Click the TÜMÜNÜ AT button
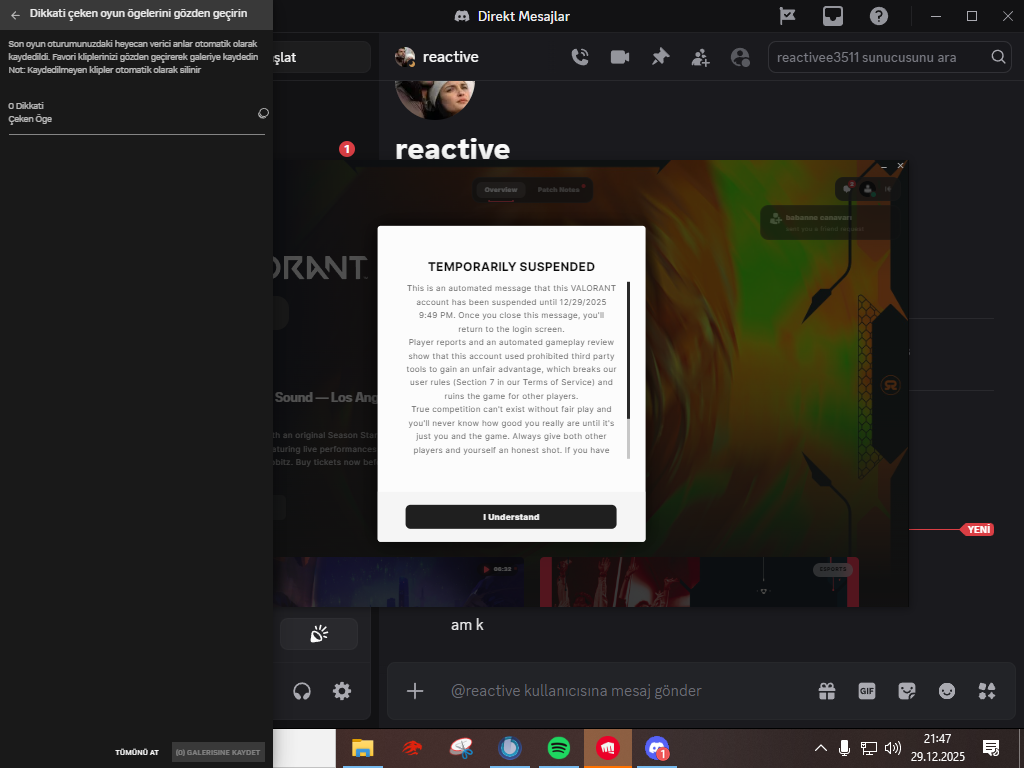This screenshot has height=768, width=1024. click(137, 752)
